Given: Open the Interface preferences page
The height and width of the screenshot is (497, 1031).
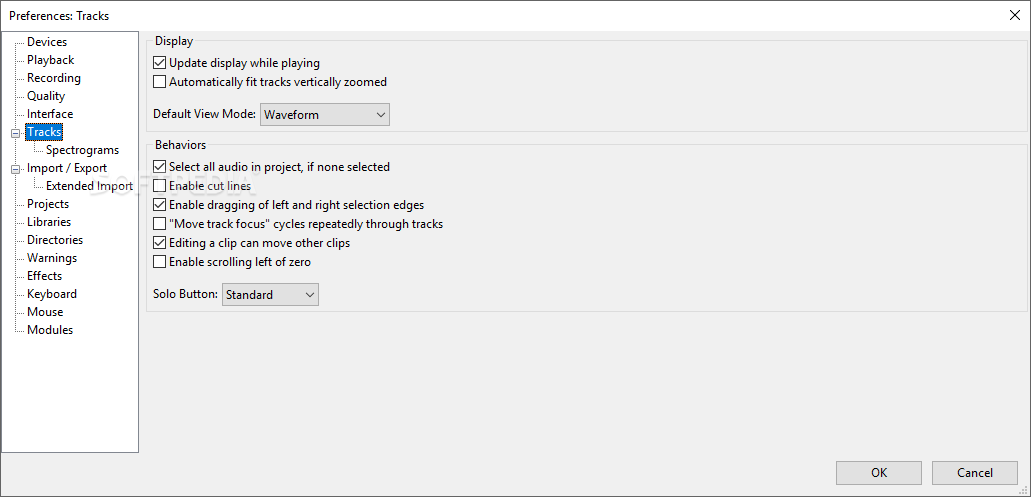Looking at the screenshot, I should click(50, 114).
